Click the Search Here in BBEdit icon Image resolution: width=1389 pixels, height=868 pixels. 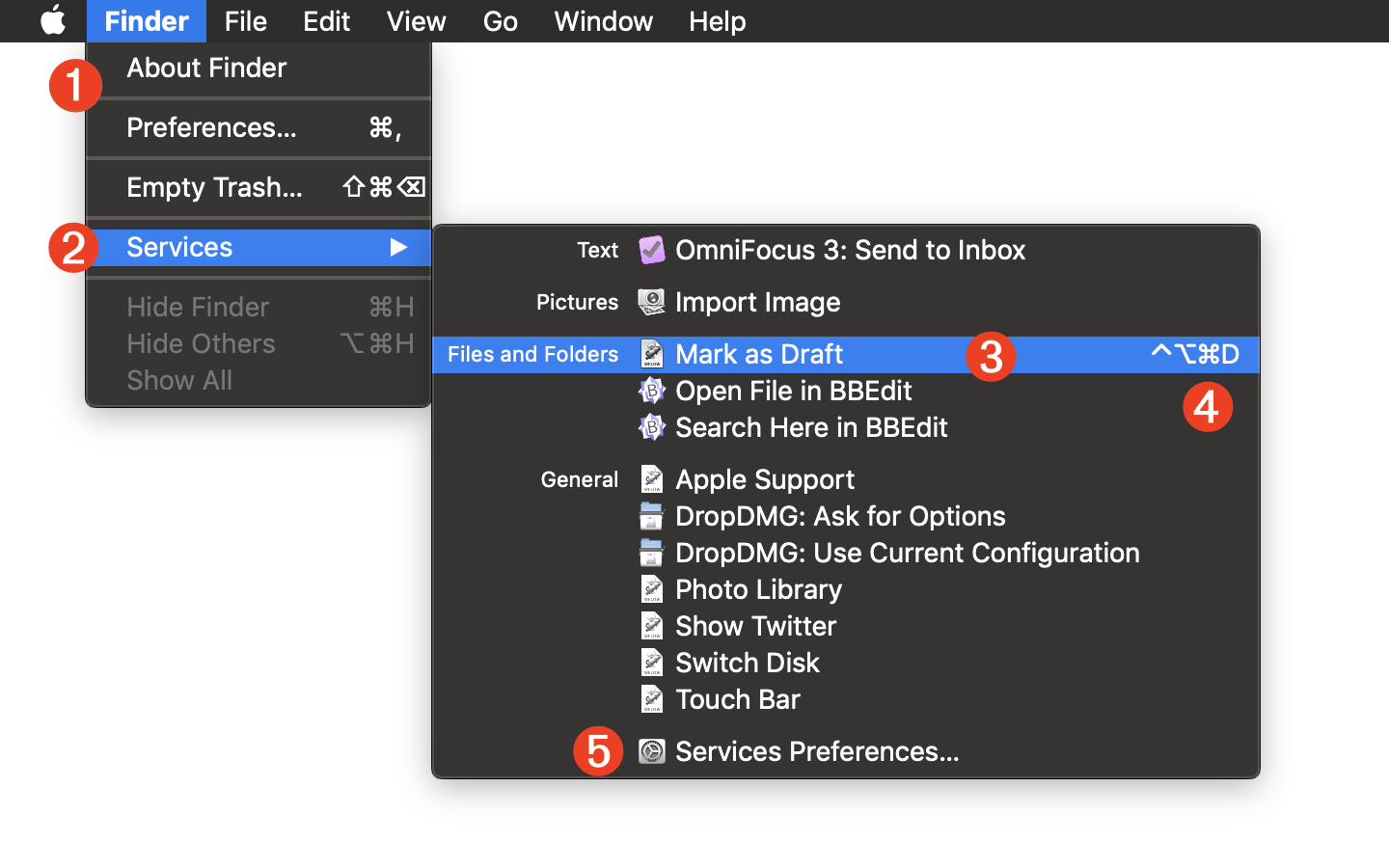click(x=652, y=427)
